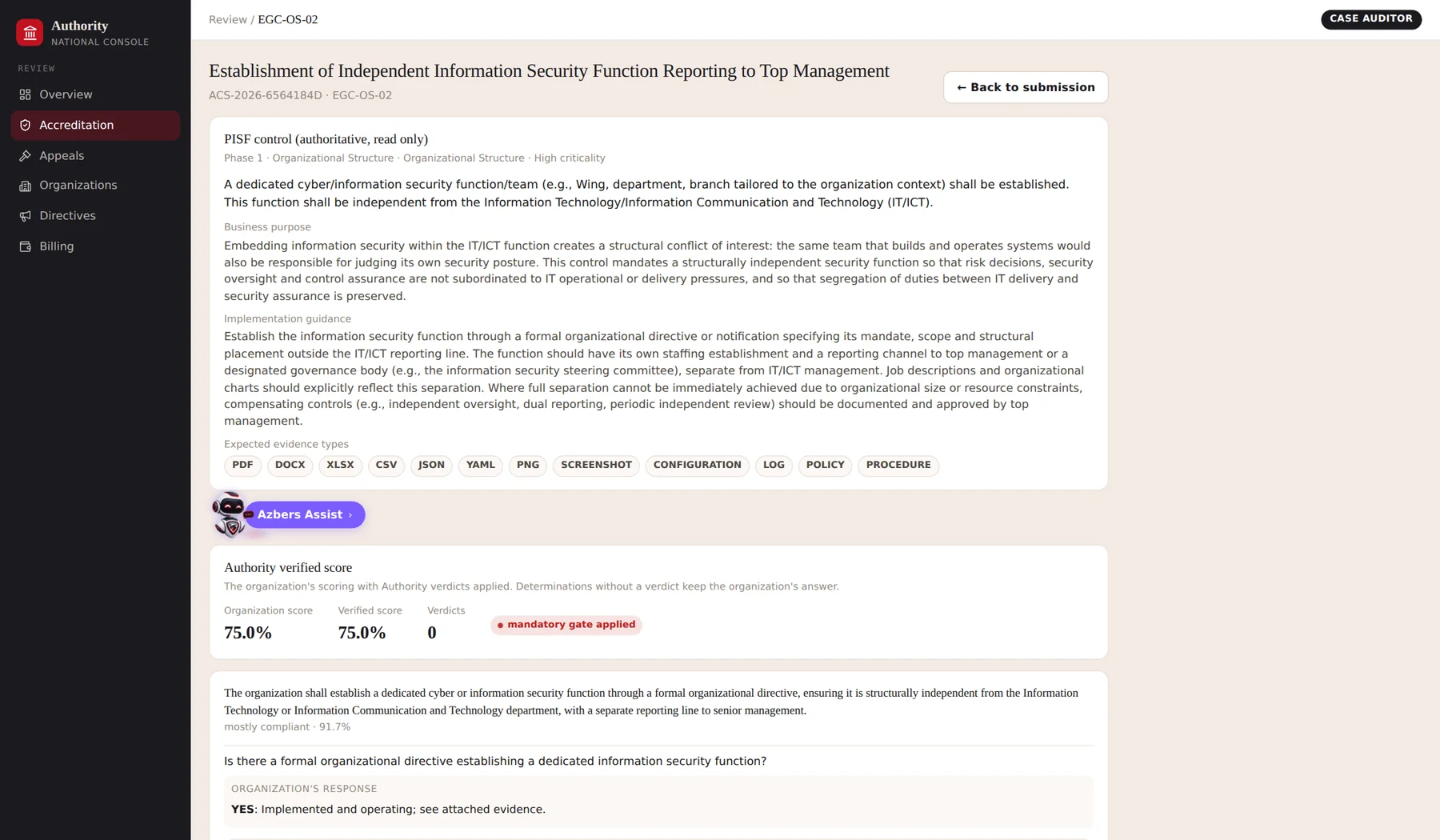The image size is (1440, 840).
Task: Click the Authority verified score heading
Action: tap(288, 567)
